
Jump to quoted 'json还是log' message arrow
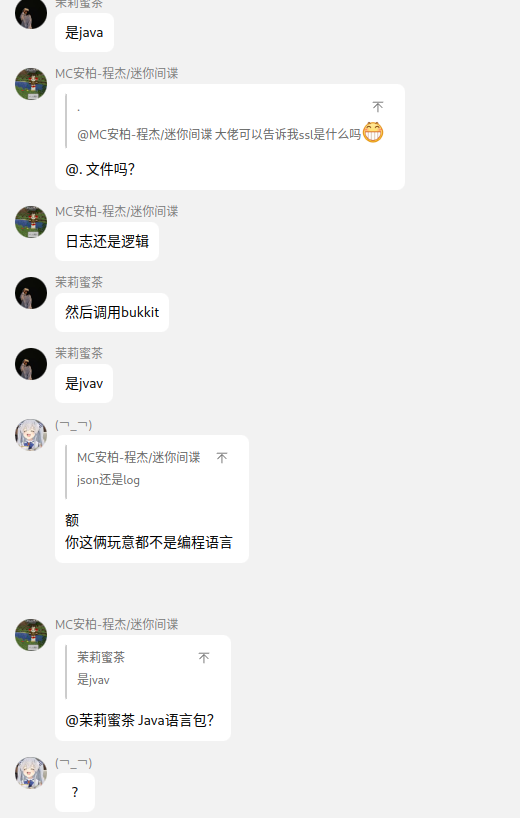222,458
